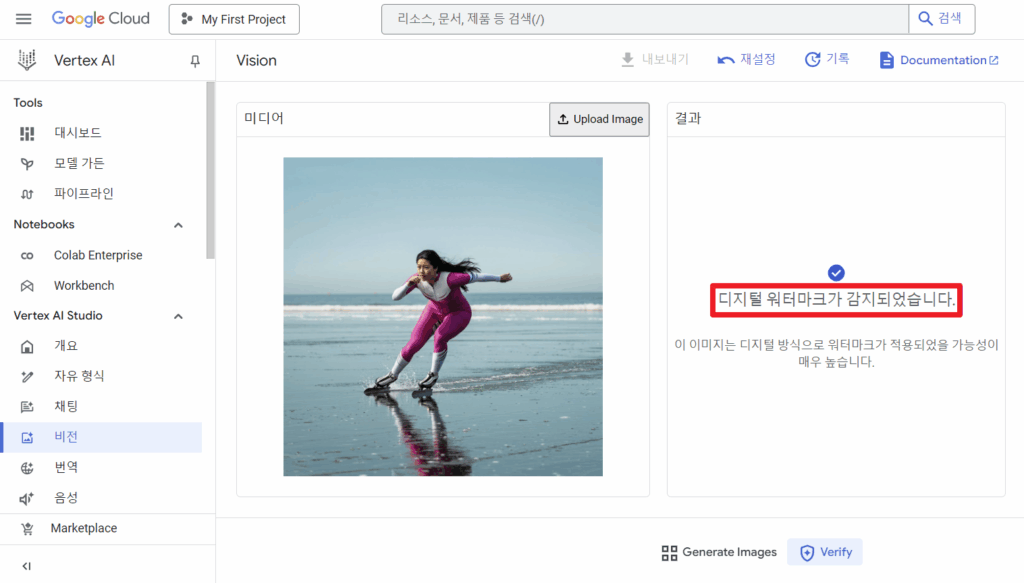
Task: Switch to Generate Images tab
Action: (719, 552)
